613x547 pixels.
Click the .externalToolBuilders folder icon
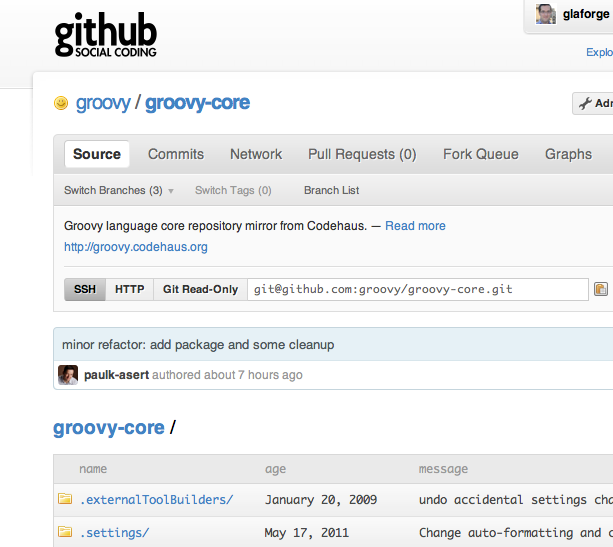[65, 499]
